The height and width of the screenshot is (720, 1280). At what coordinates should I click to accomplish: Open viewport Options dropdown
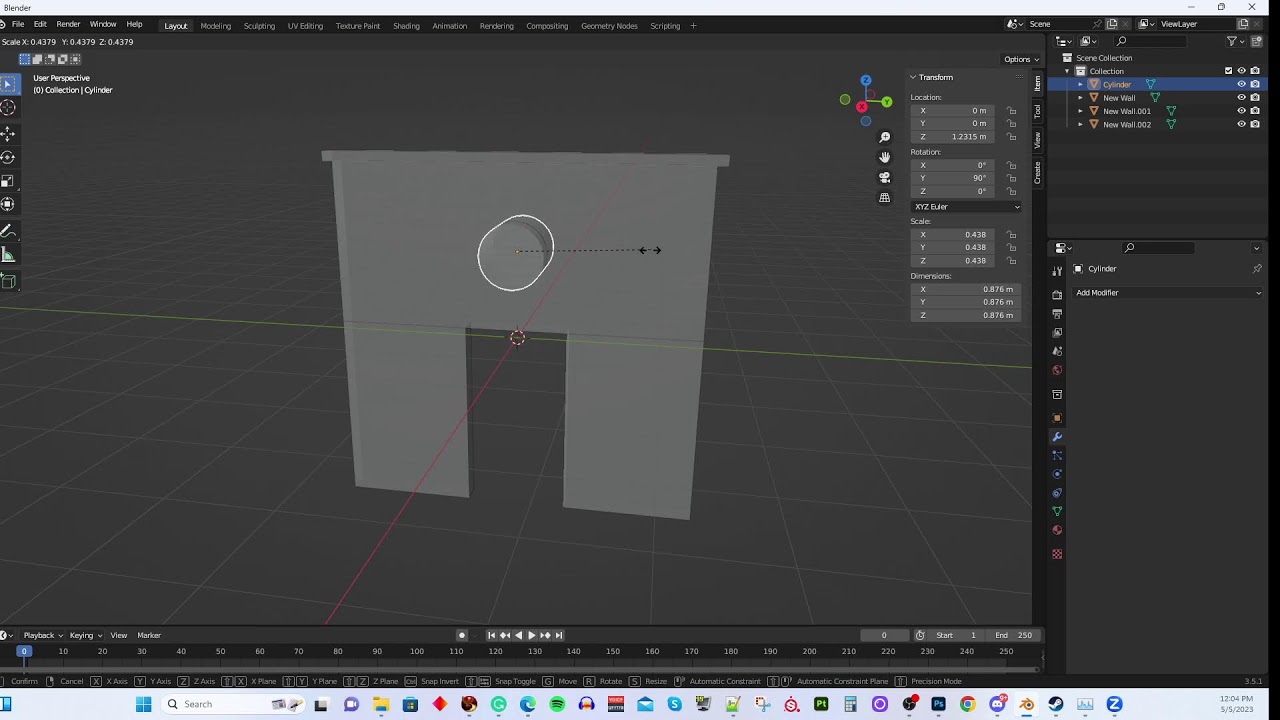[x=1022, y=59]
